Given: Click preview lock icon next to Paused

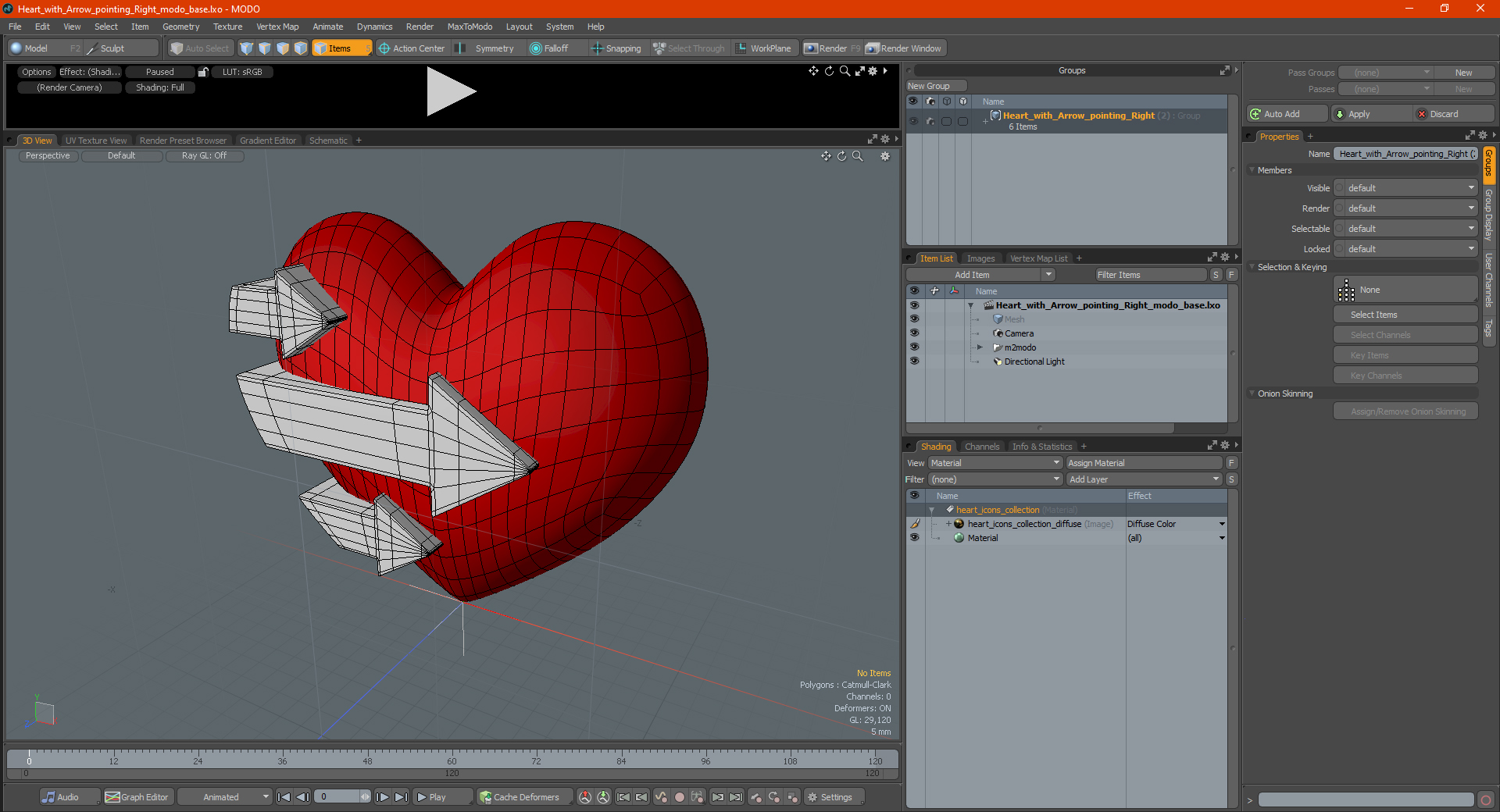Looking at the screenshot, I should click(203, 72).
